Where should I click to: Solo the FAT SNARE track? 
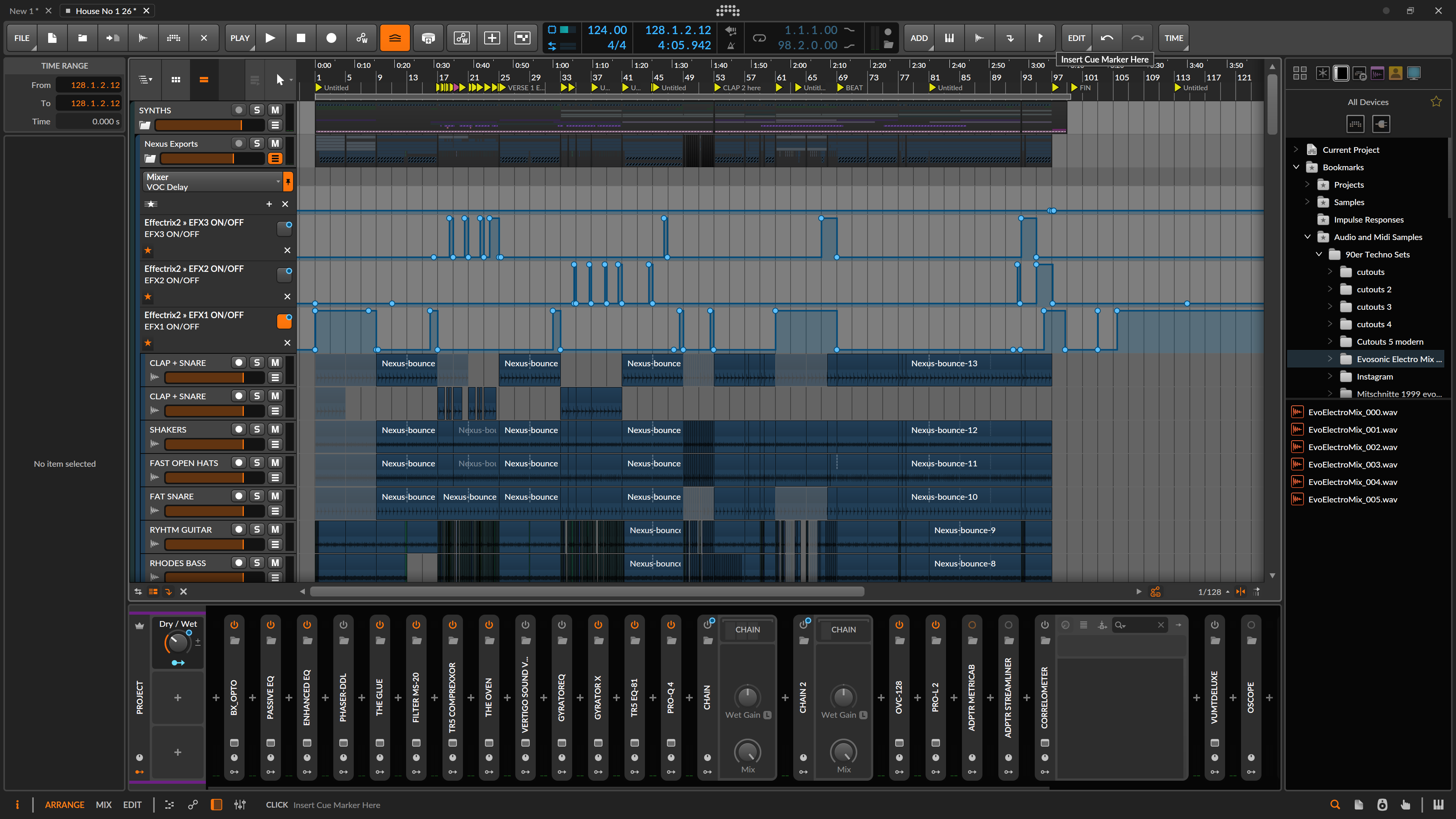pos(257,496)
